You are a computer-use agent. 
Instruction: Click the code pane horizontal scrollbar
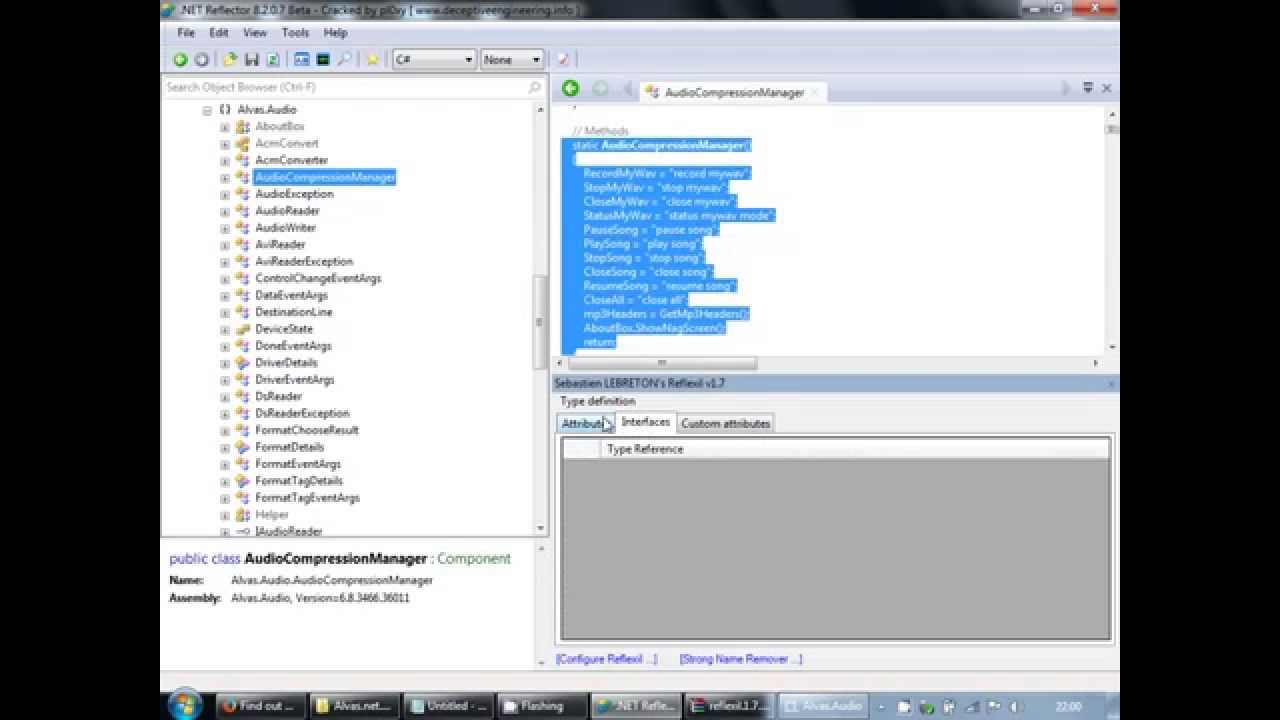point(660,363)
